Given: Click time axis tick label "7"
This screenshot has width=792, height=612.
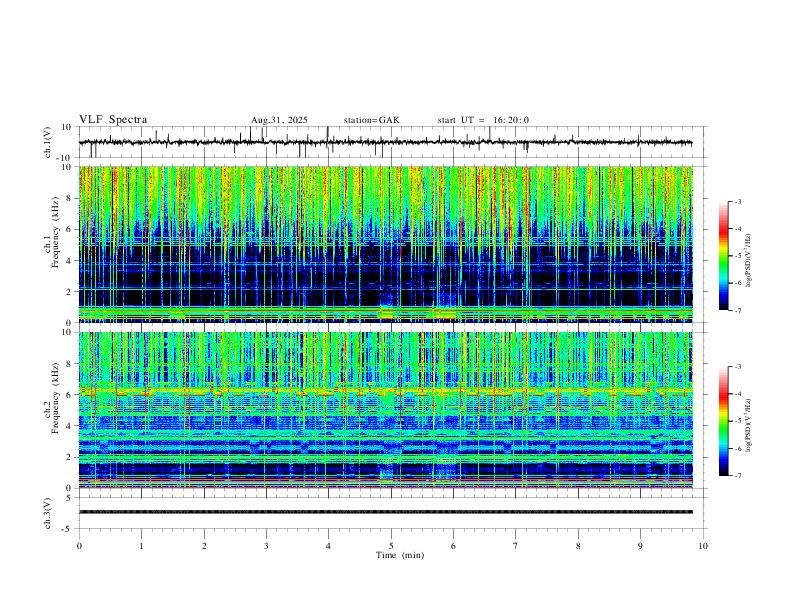Looking at the screenshot, I should click(x=516, y=546).
